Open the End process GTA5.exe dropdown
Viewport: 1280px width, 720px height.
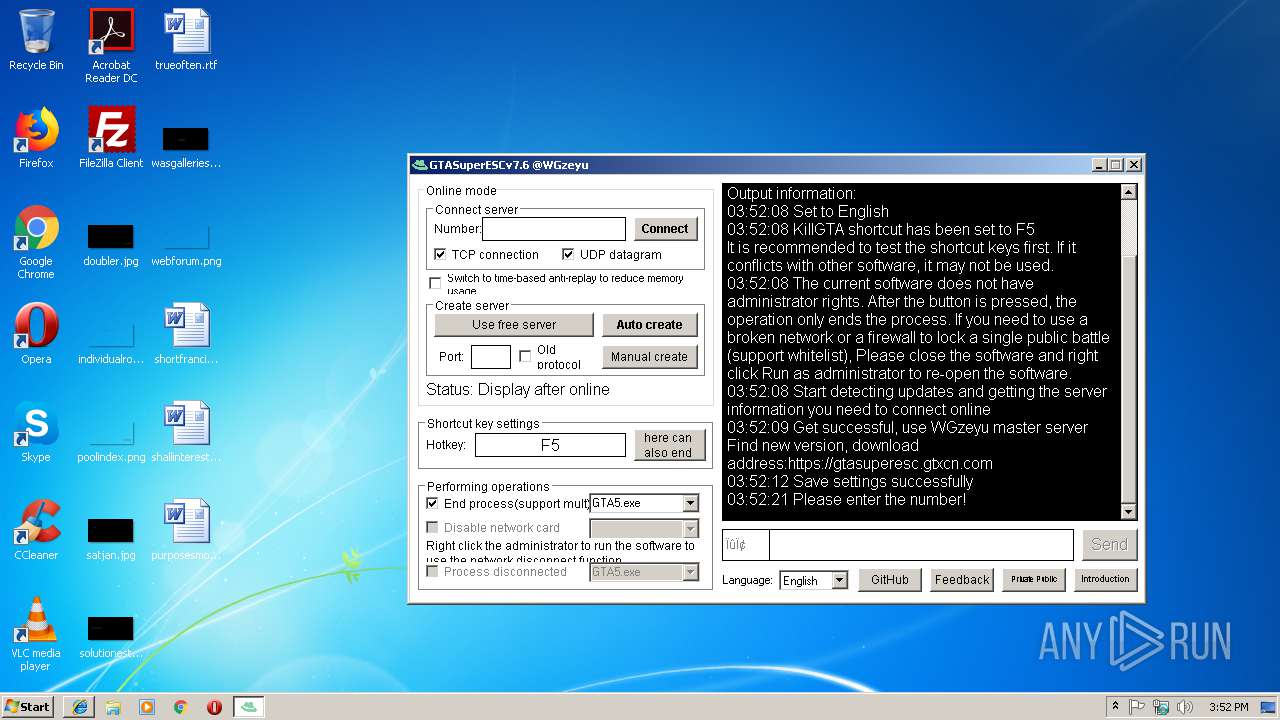pos(690,503)
